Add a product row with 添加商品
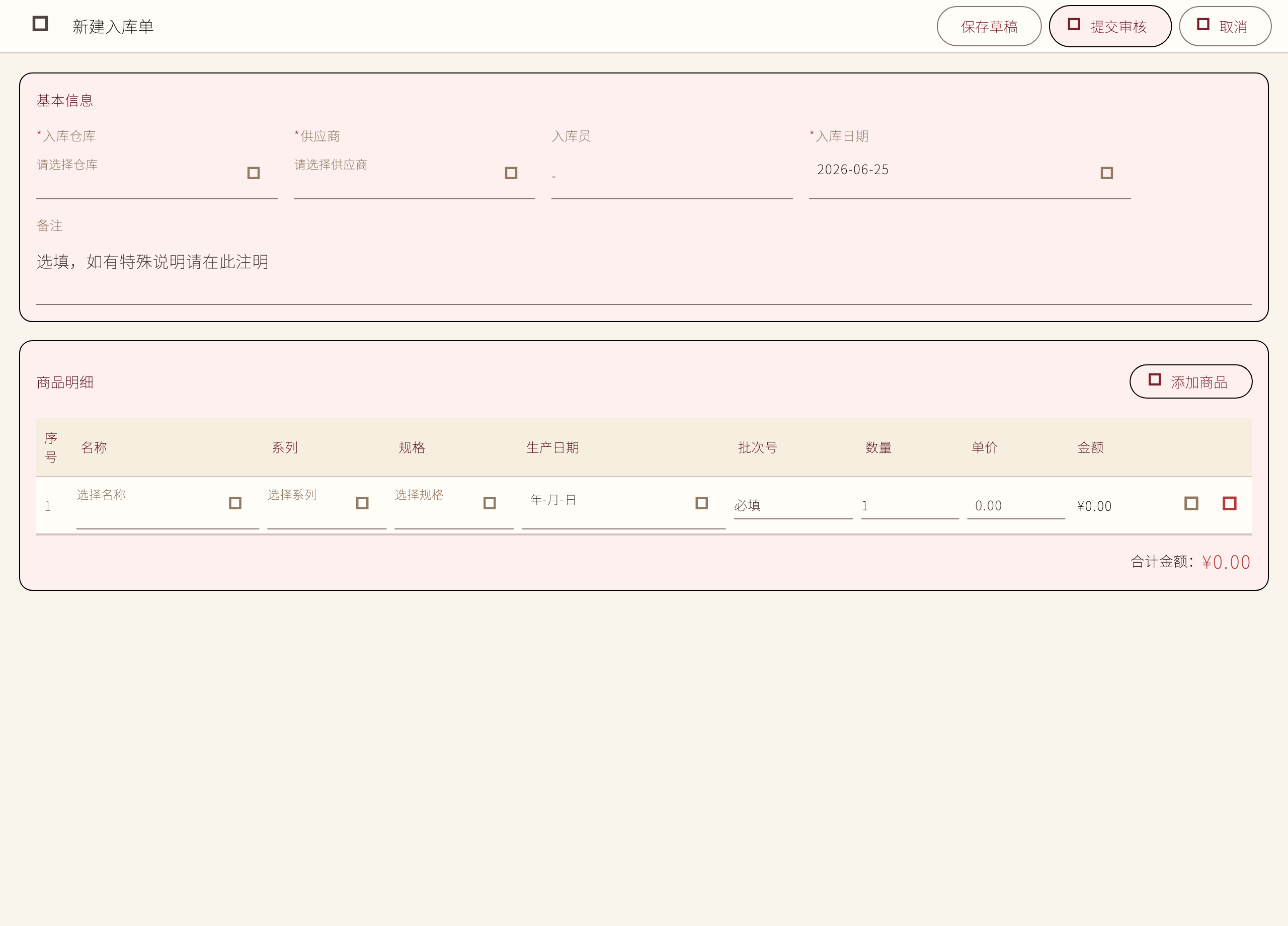 click(1191, 382)
